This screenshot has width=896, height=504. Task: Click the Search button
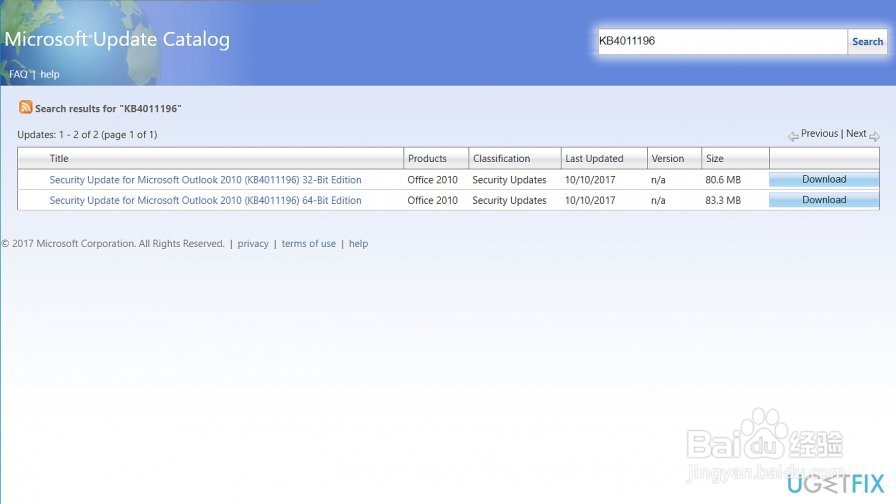point(867,41)
